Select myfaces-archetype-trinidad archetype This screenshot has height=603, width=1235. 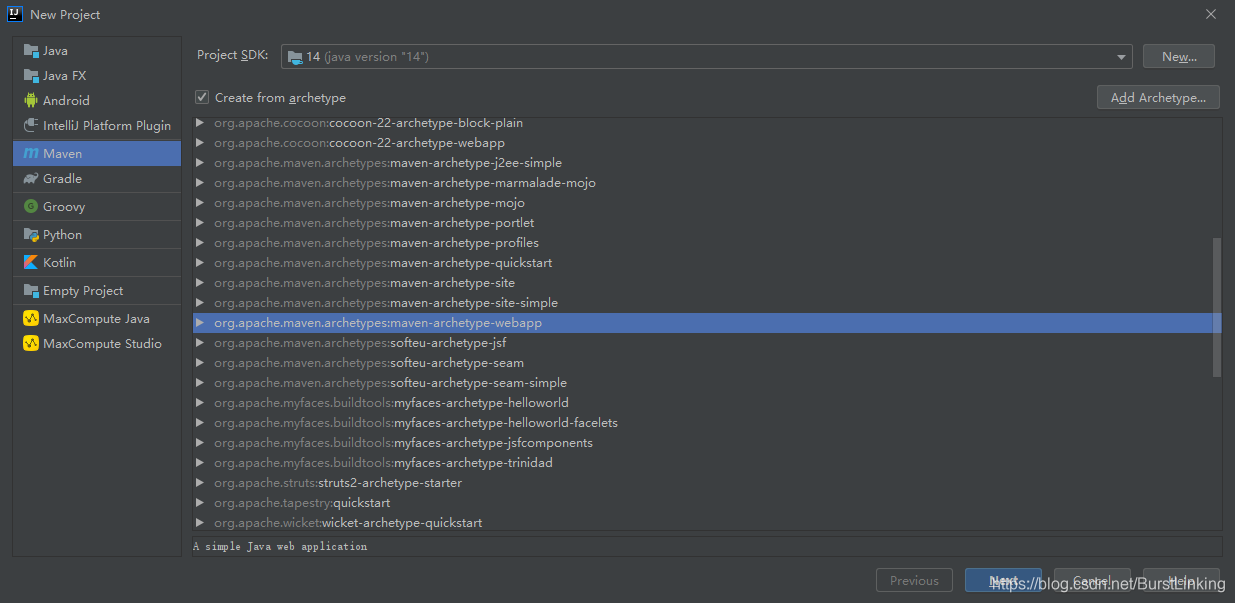tap(702, 463)
